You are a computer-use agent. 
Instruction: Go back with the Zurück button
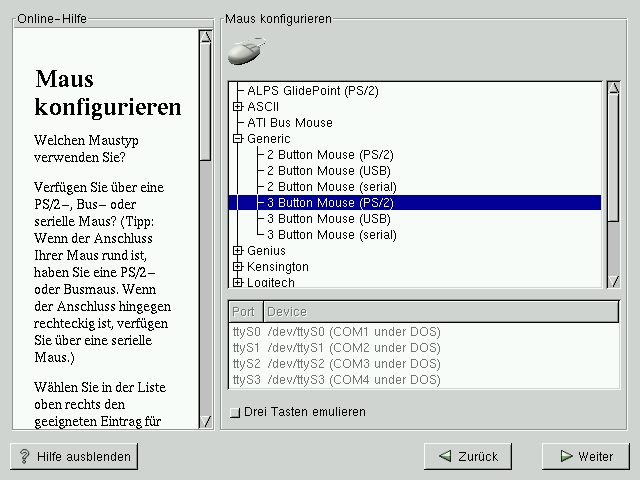468,456
